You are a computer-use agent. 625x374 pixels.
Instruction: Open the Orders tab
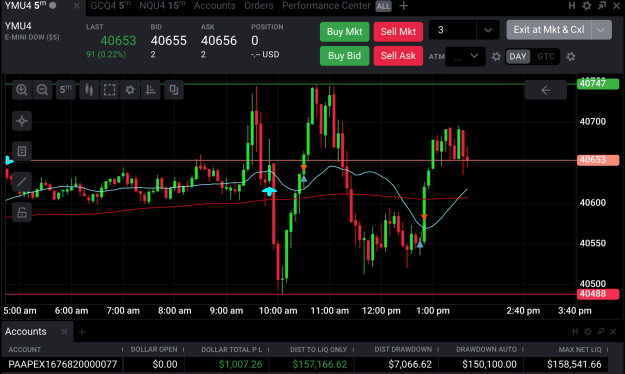pos(259,6)
